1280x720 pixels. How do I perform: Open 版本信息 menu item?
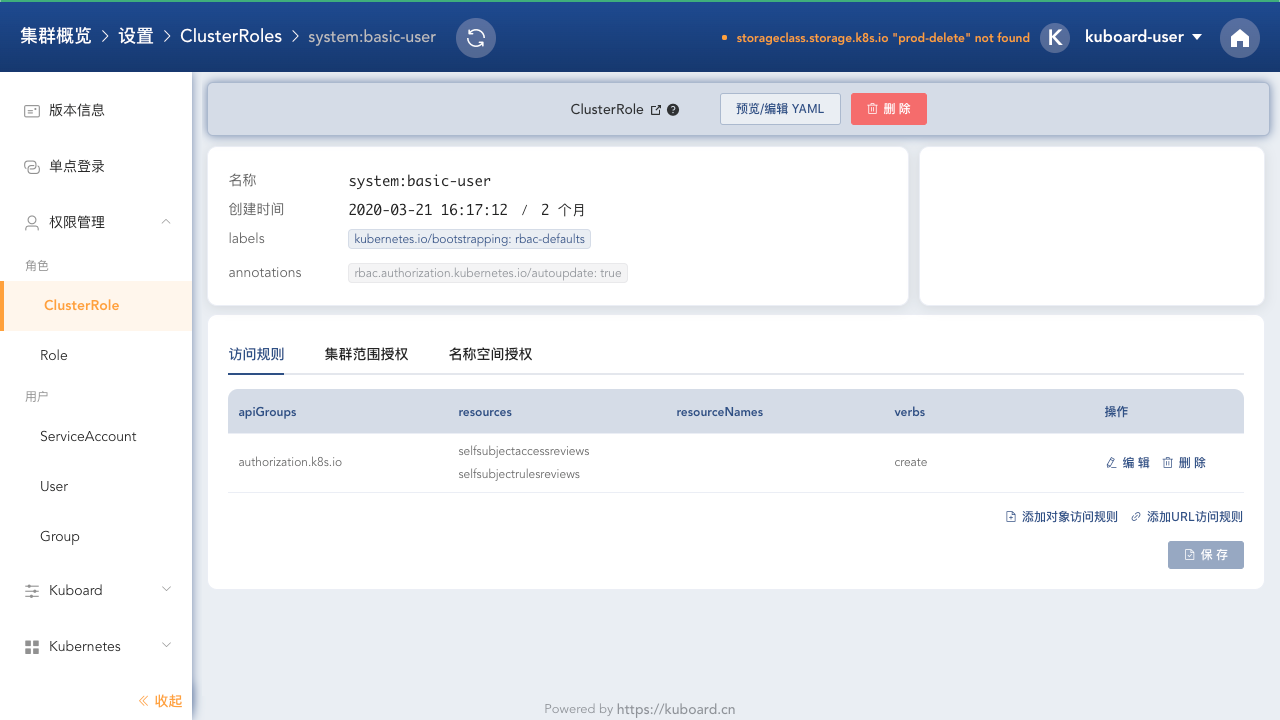(96, 110)
